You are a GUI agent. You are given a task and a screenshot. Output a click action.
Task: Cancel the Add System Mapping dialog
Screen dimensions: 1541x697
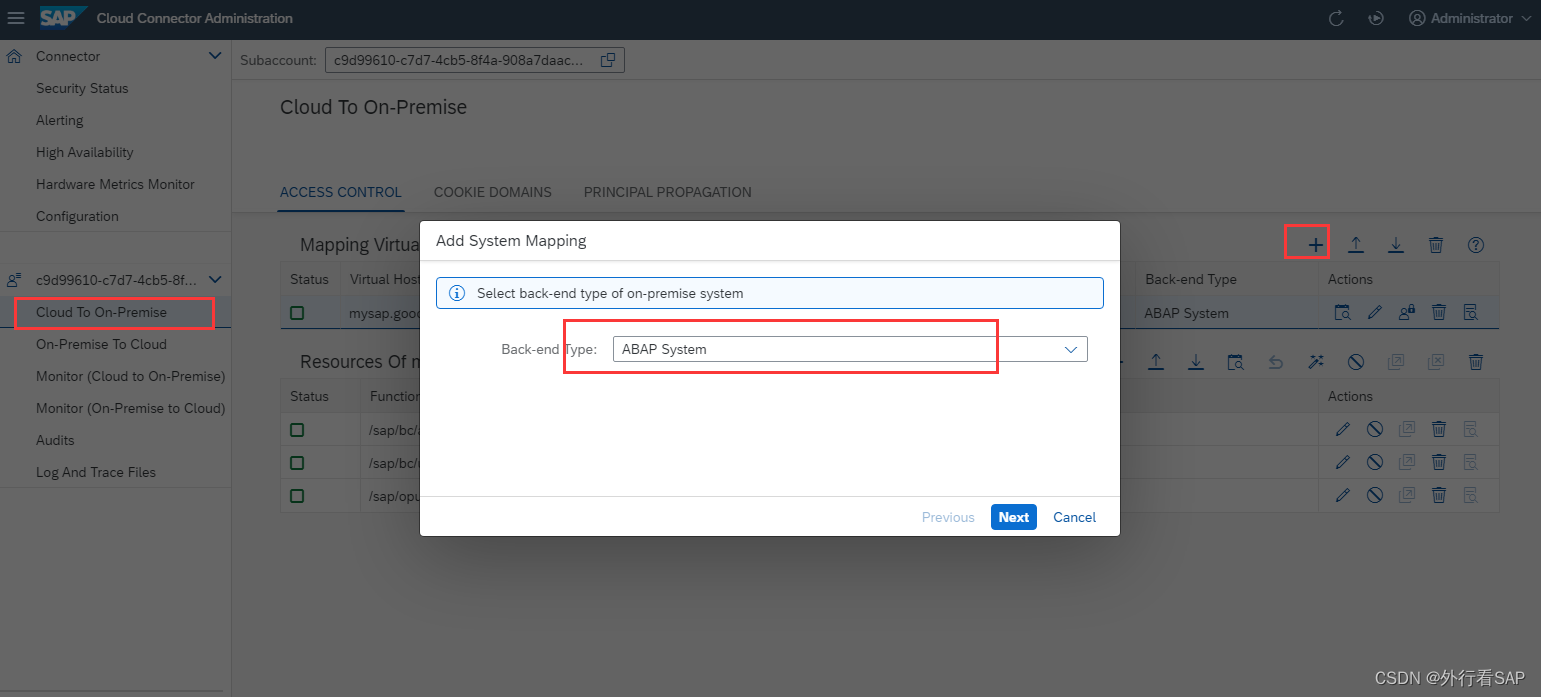(x=1075, y=517)
